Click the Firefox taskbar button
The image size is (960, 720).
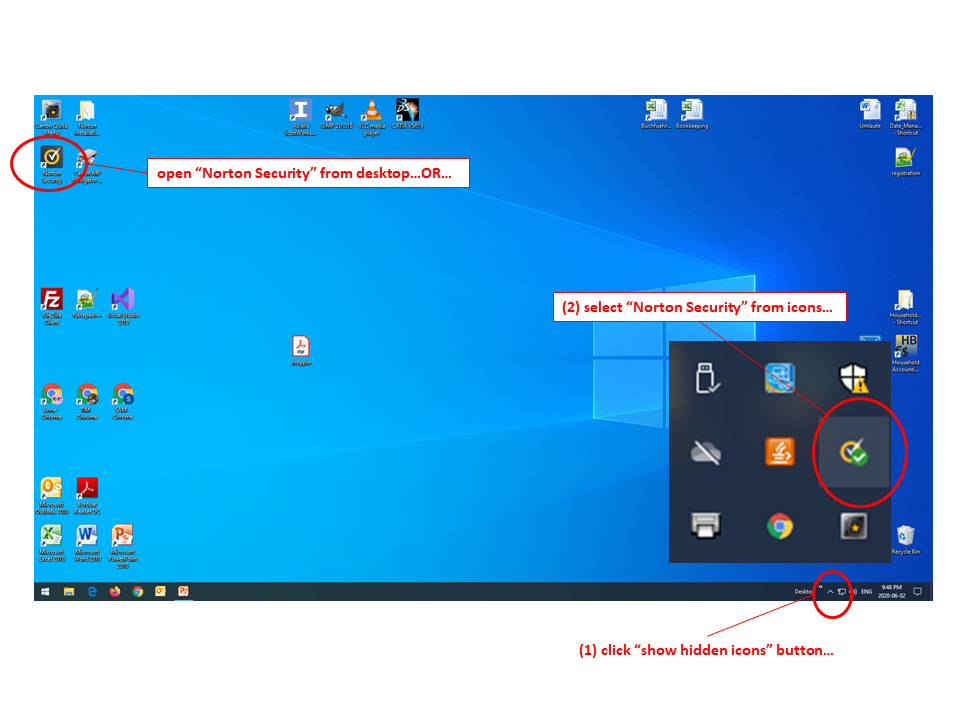pyautogui.click(x=114, y=592)
